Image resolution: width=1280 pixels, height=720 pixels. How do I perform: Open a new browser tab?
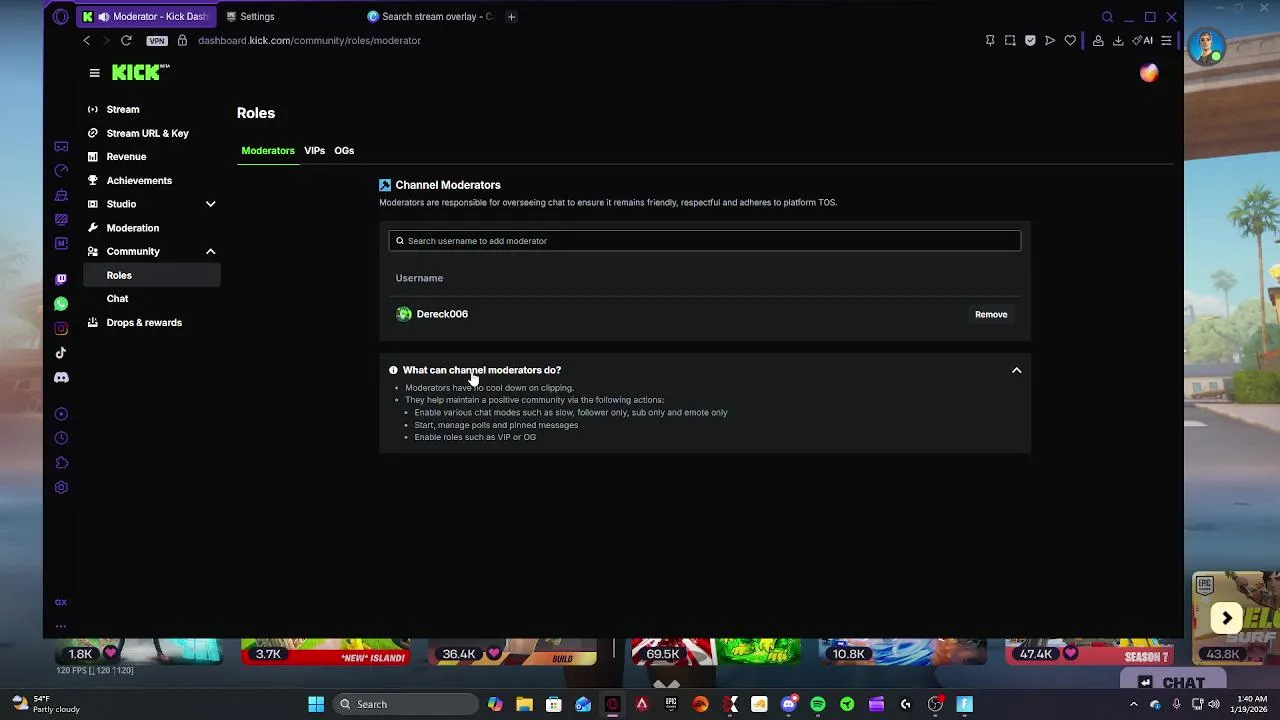pyautogui.click(x=511, y=17)
